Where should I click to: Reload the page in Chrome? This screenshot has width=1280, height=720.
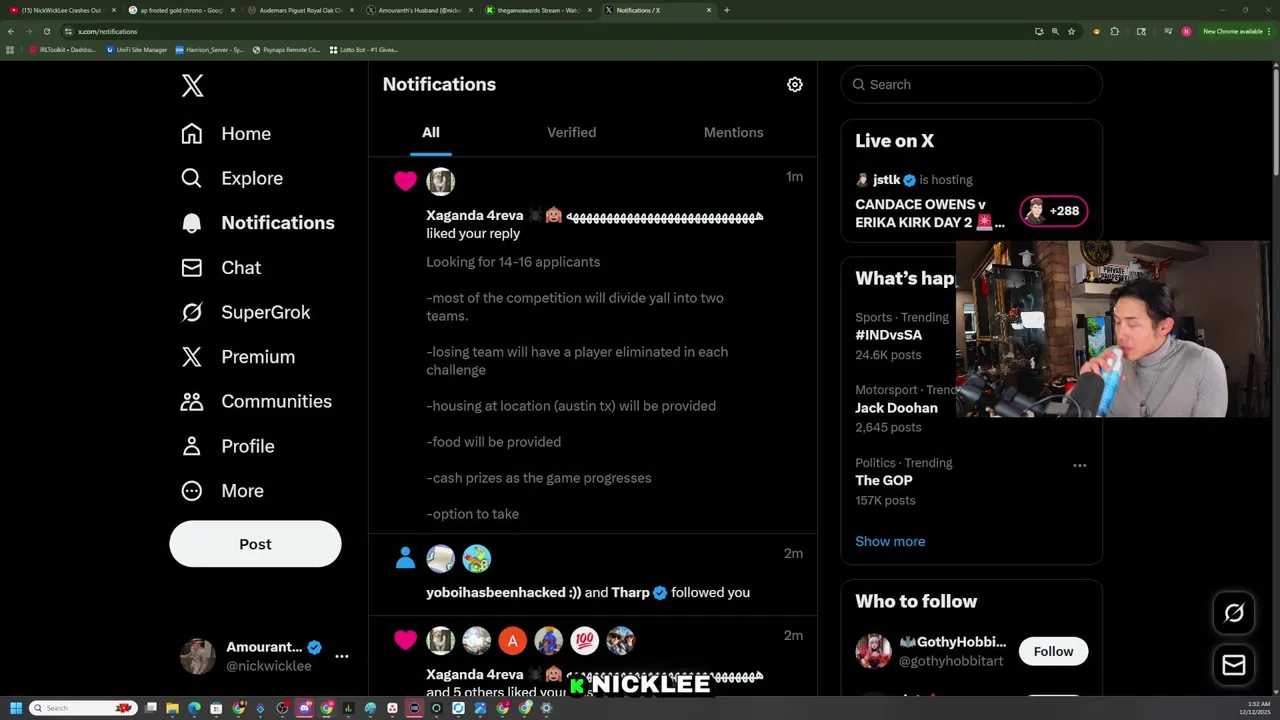pos(46,31)
